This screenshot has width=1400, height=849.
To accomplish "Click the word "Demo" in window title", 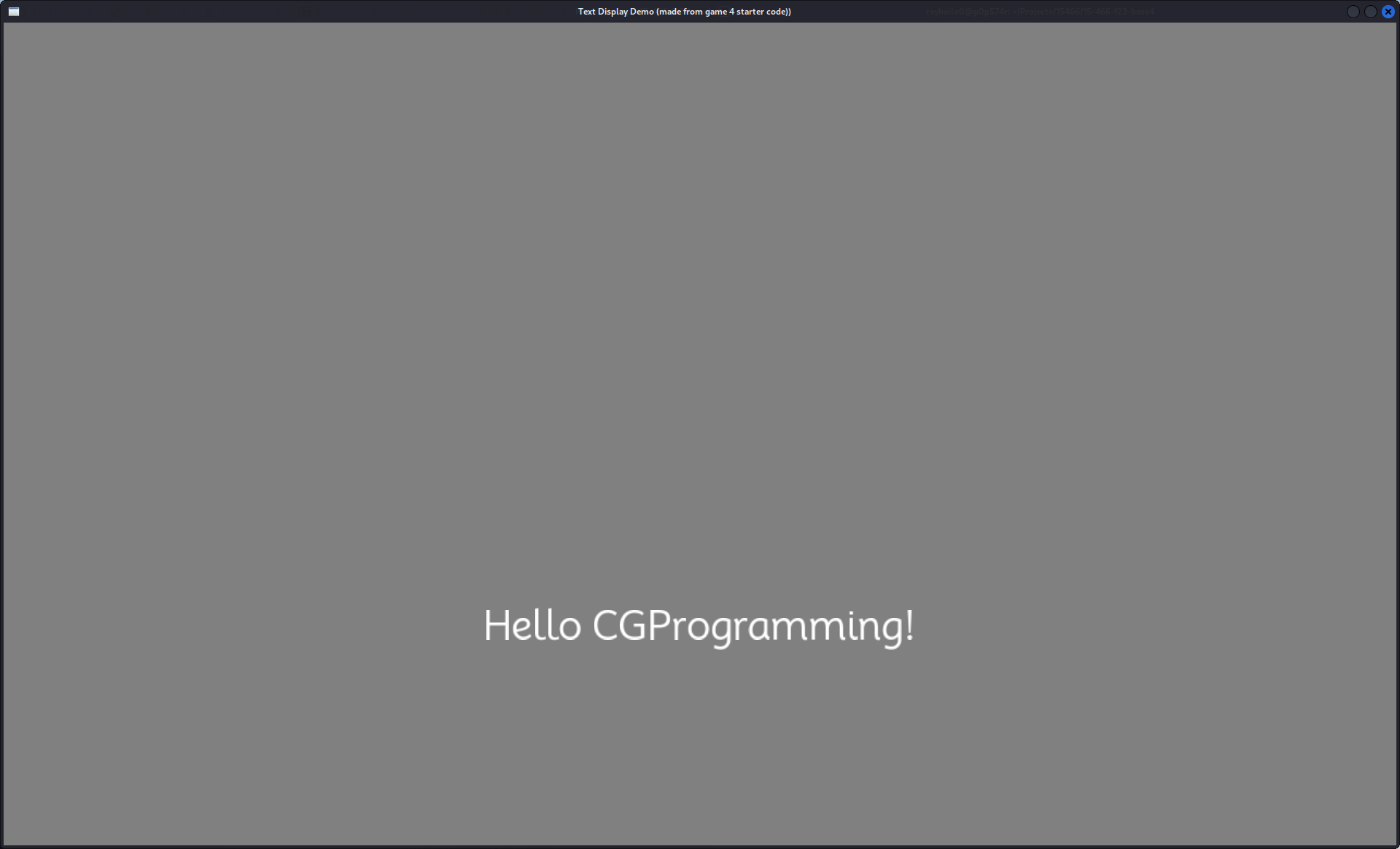I will (x=642, y=12).
